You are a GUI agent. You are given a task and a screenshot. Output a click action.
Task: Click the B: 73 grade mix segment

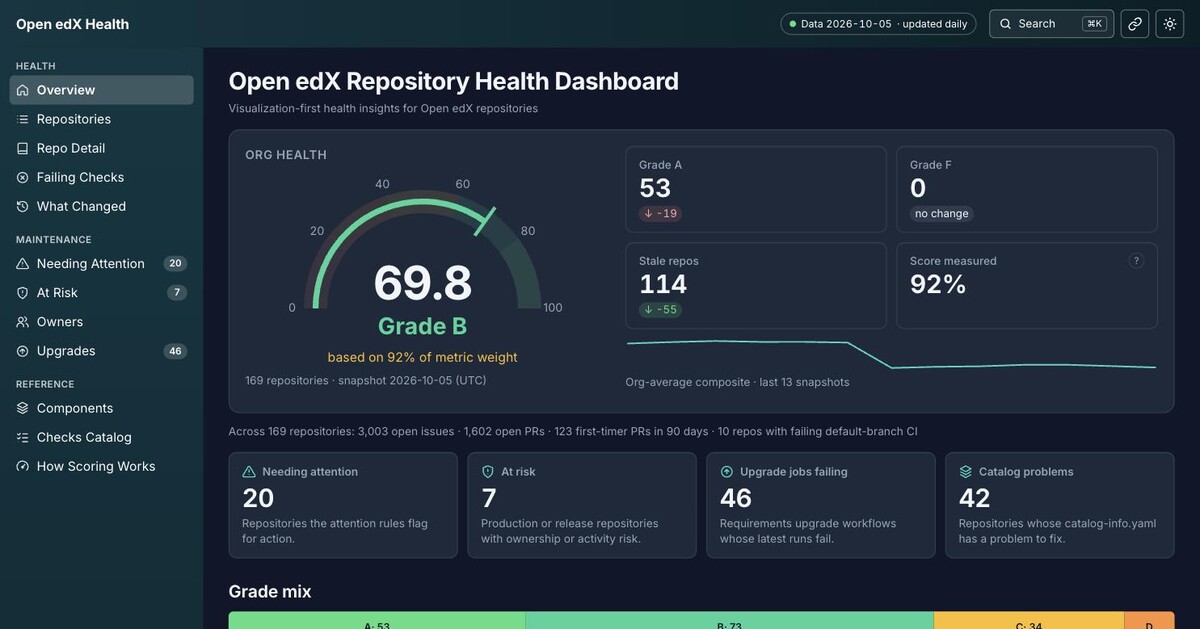[730, 621]
